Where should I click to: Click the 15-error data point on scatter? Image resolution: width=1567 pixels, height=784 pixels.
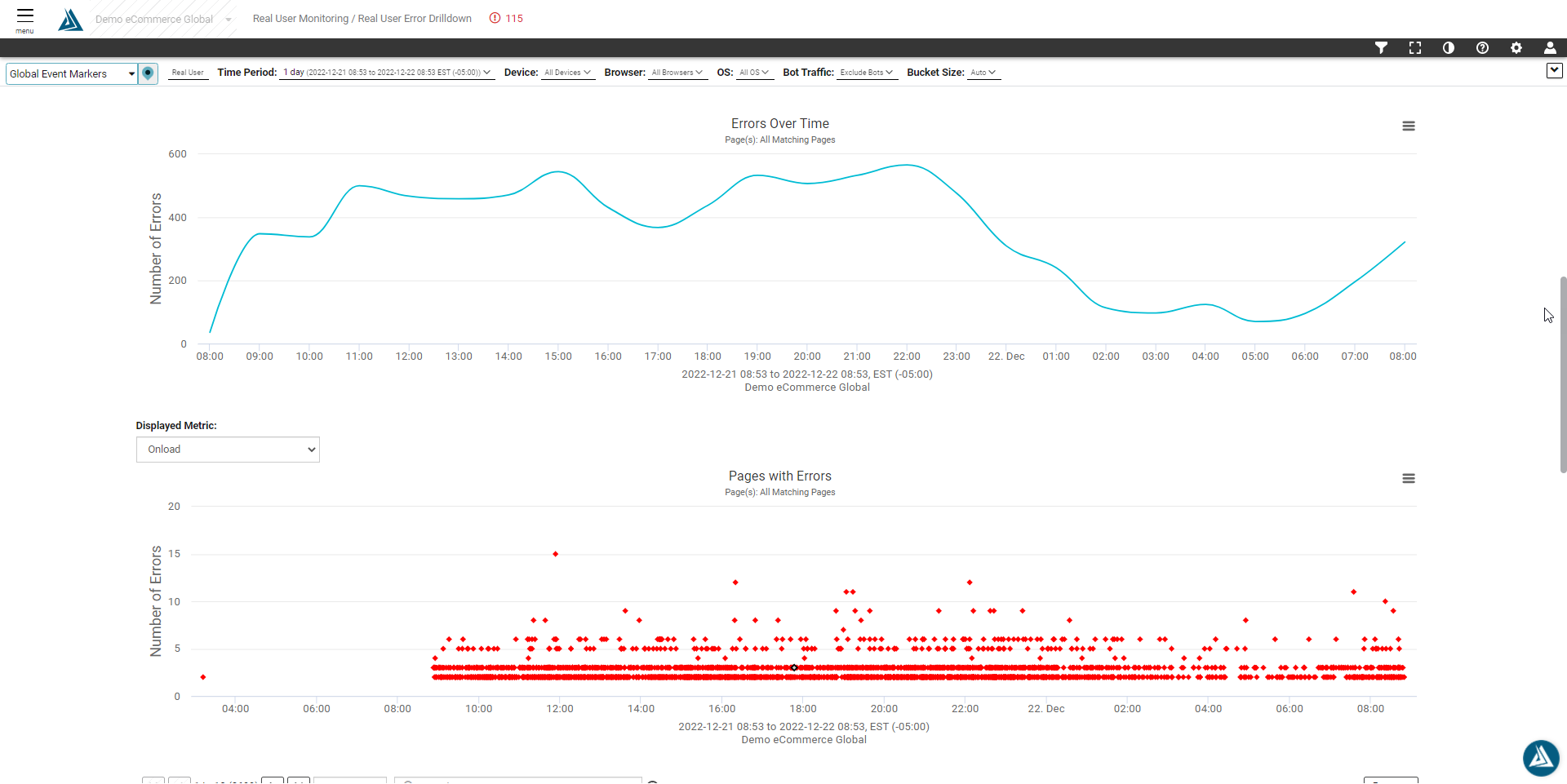point(556,554)
